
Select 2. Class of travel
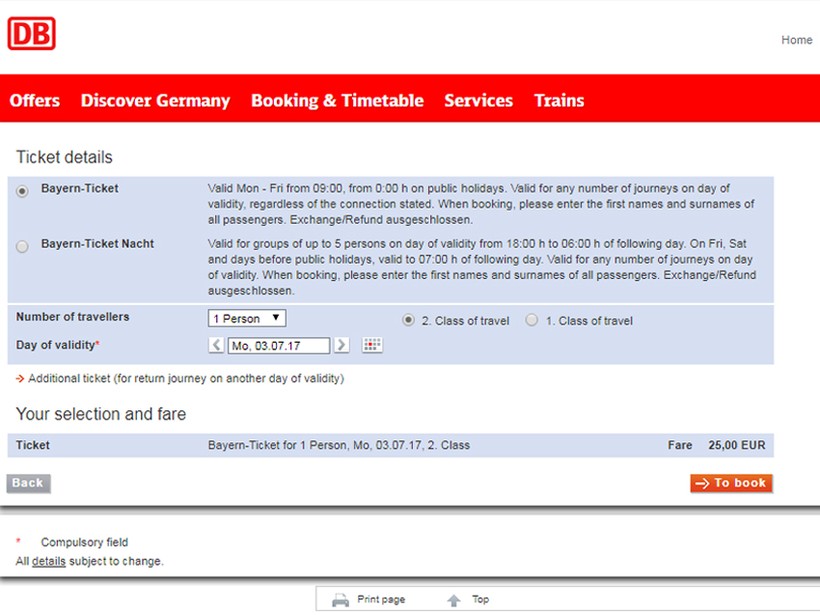408,321
